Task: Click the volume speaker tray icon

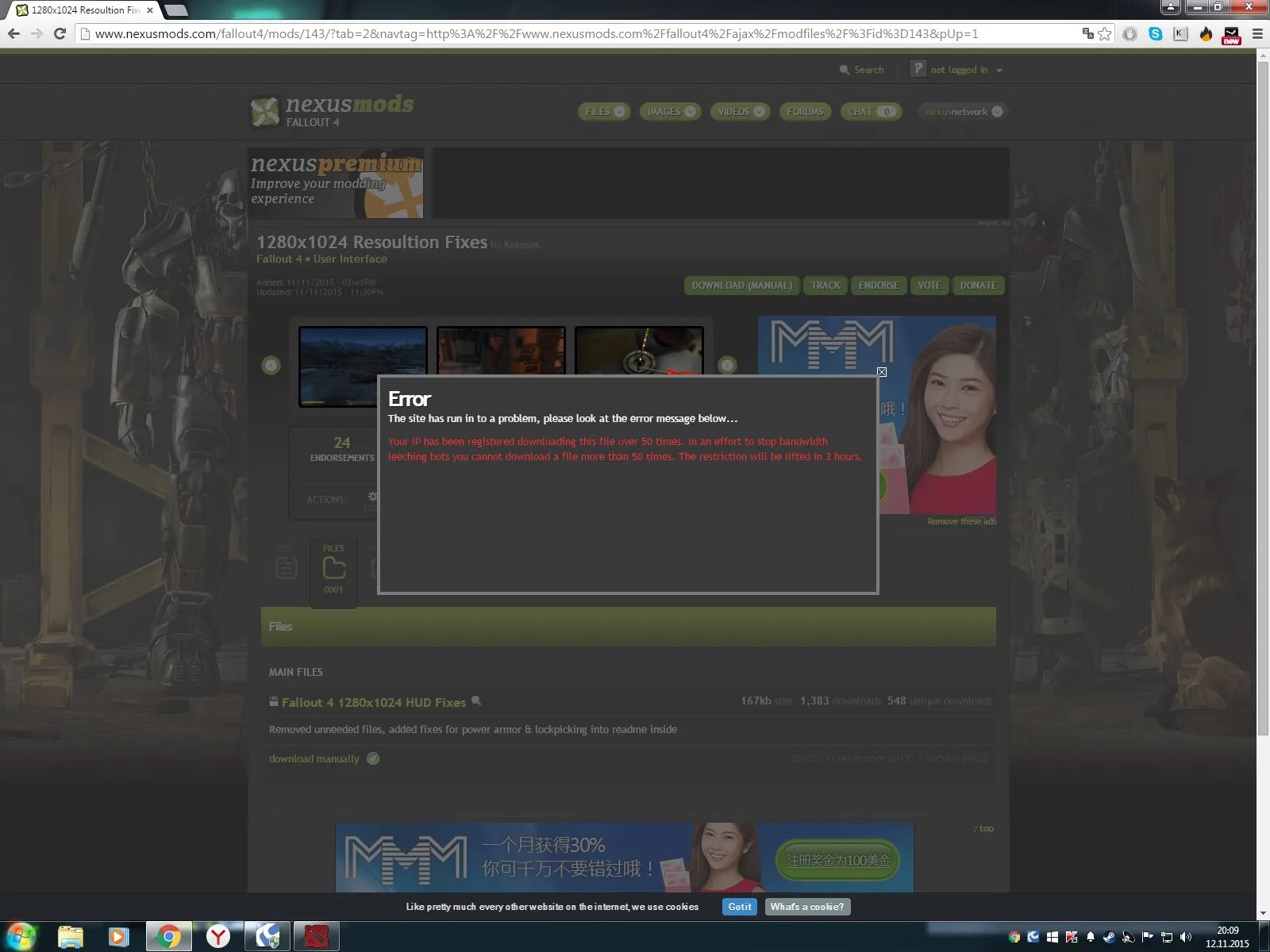Action: click(1186, 937)
